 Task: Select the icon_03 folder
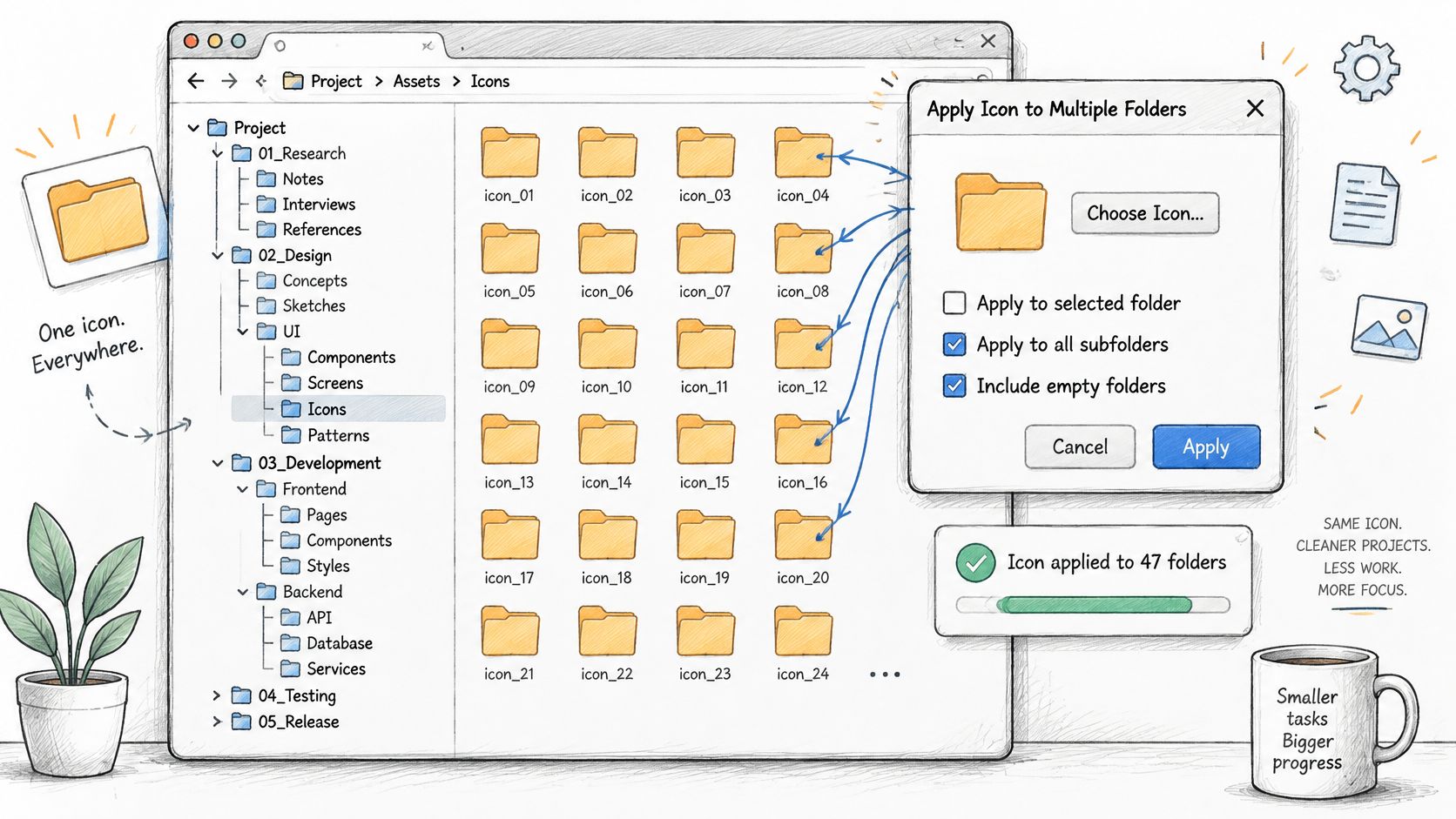click(704, 153)
